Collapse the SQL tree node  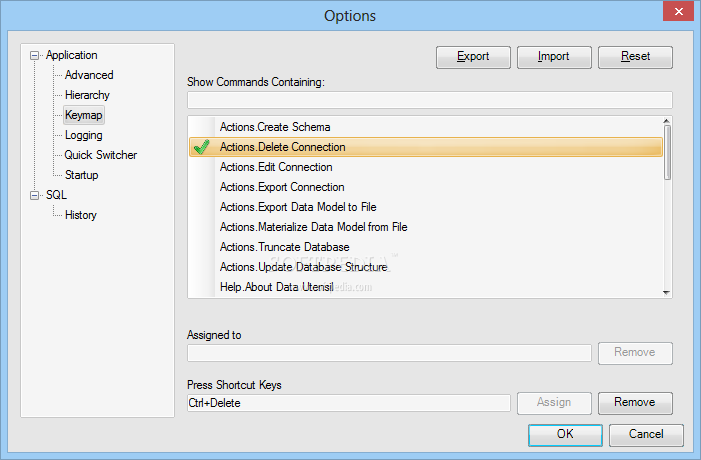[35, 196]
